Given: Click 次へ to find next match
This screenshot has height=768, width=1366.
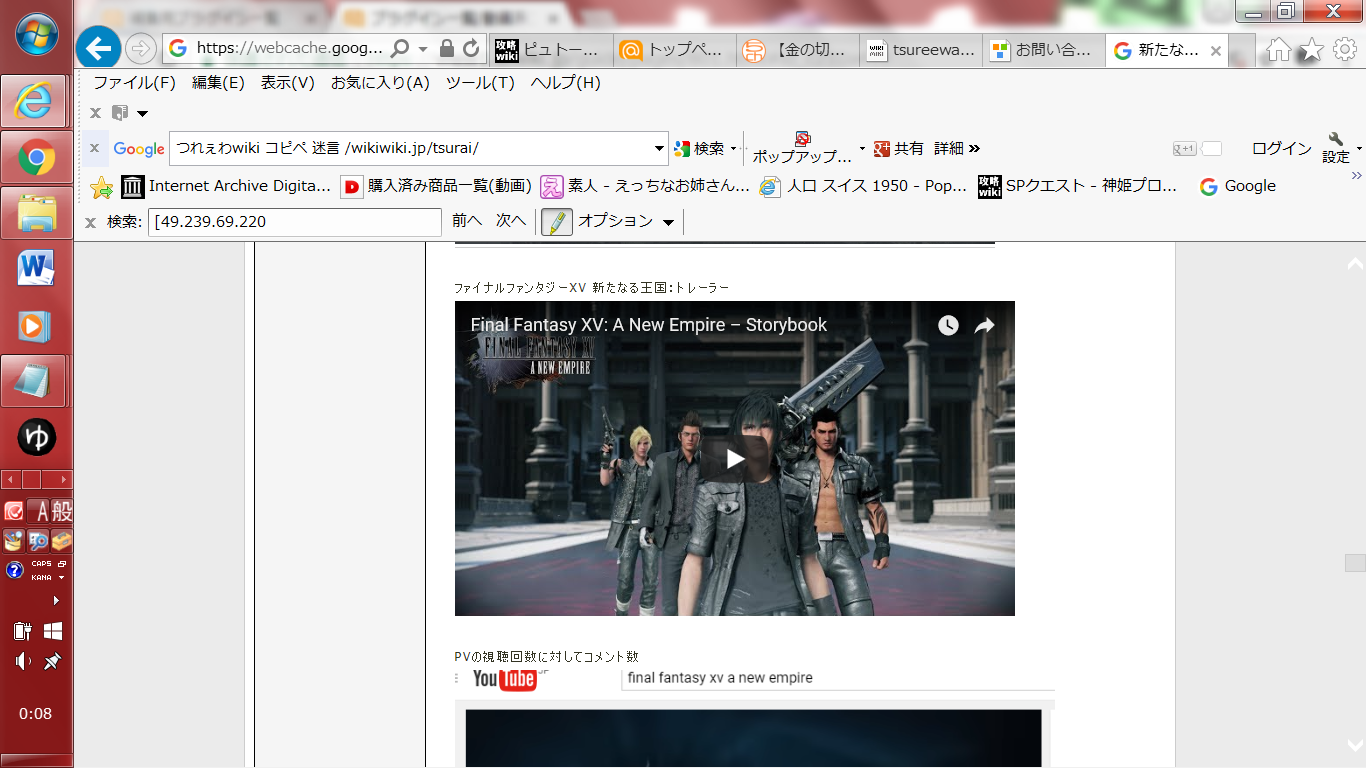Looking at the screenshot, I should tap(511, 221).
